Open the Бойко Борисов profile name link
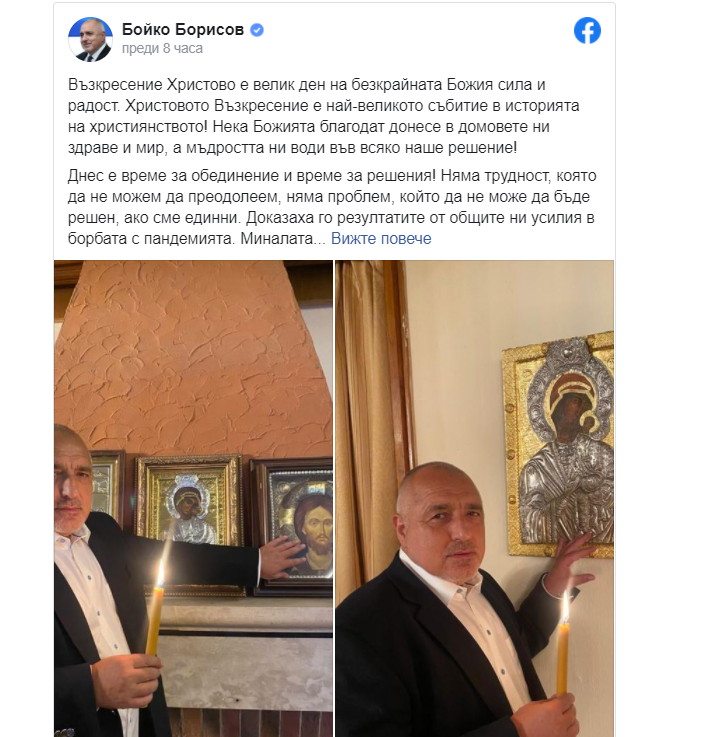Image resolution: width=708 pixels, height=737 pixels. coord(183,30)
